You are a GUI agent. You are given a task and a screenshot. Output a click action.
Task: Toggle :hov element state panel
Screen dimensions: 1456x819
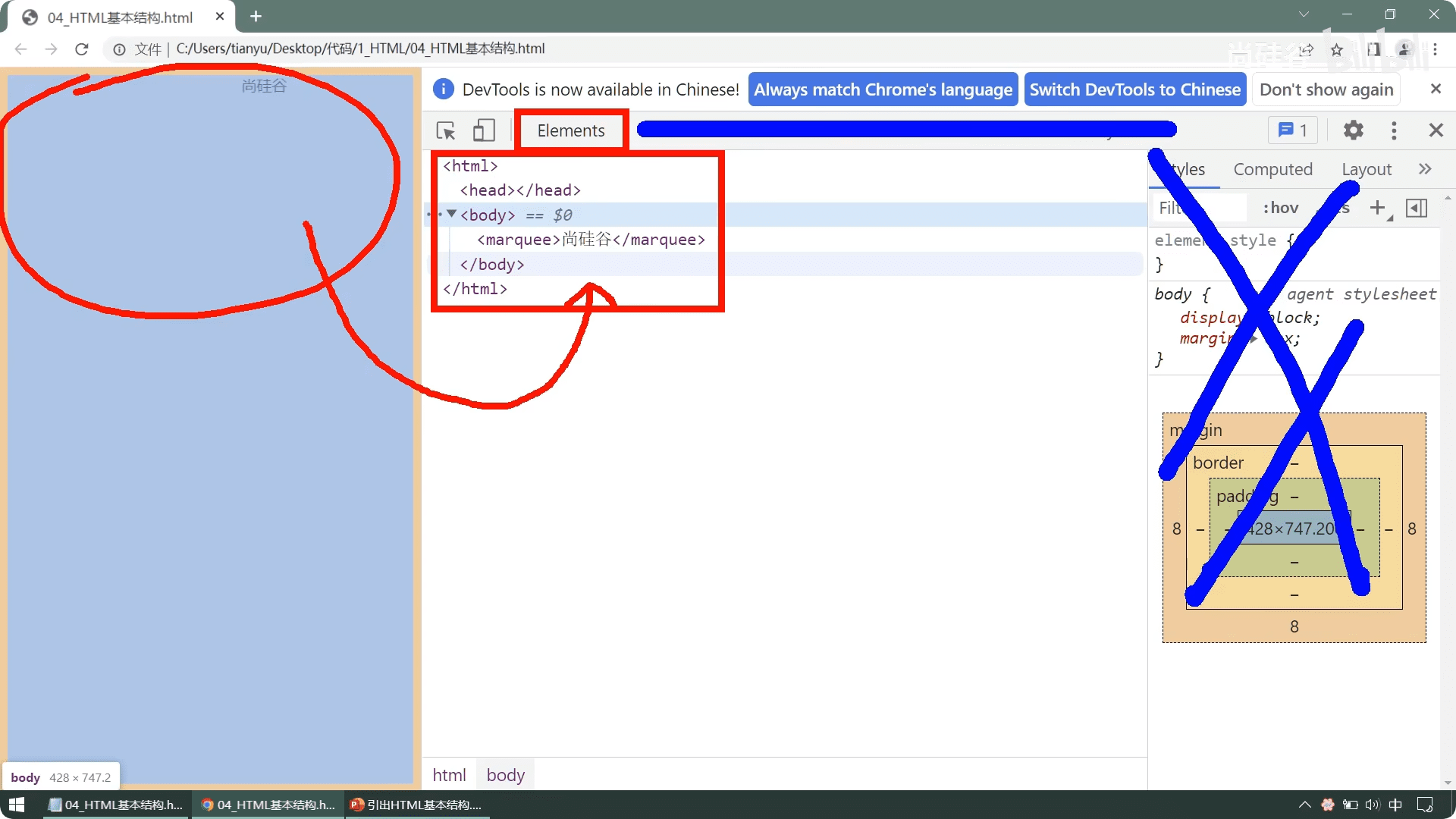[1280, 208]
